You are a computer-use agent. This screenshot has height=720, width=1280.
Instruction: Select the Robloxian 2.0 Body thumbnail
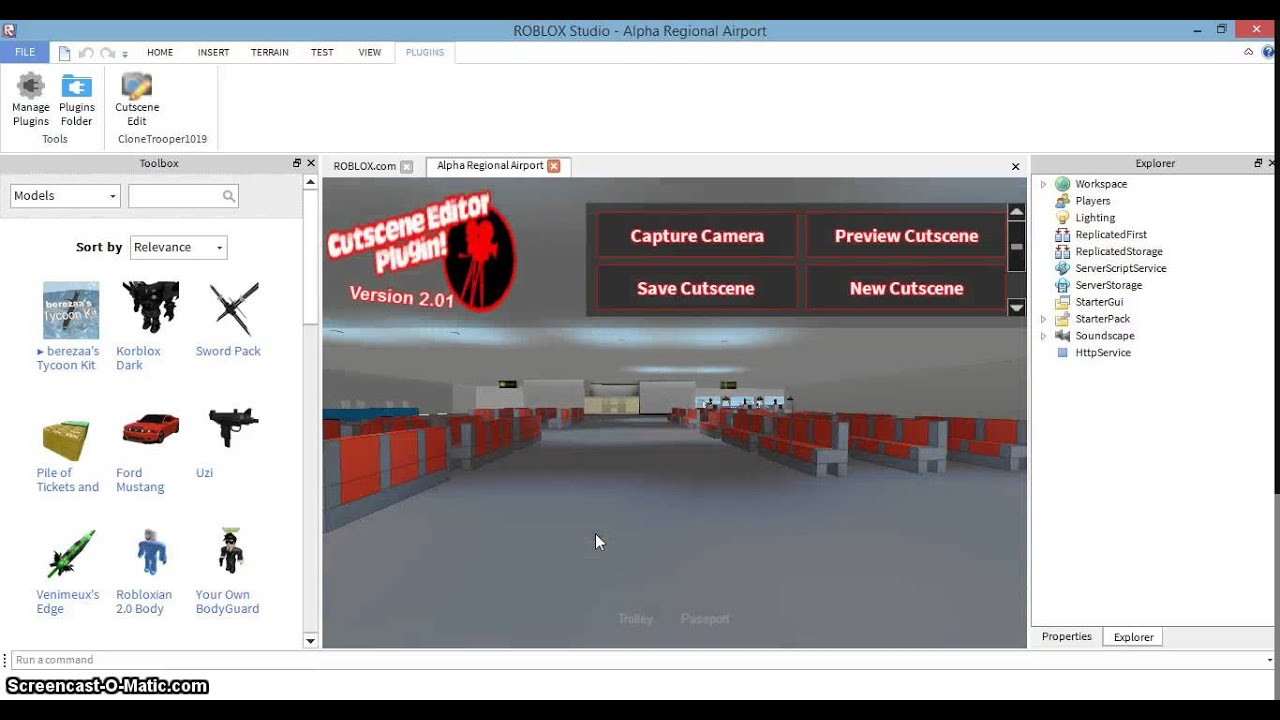click(x=151, y=552)
